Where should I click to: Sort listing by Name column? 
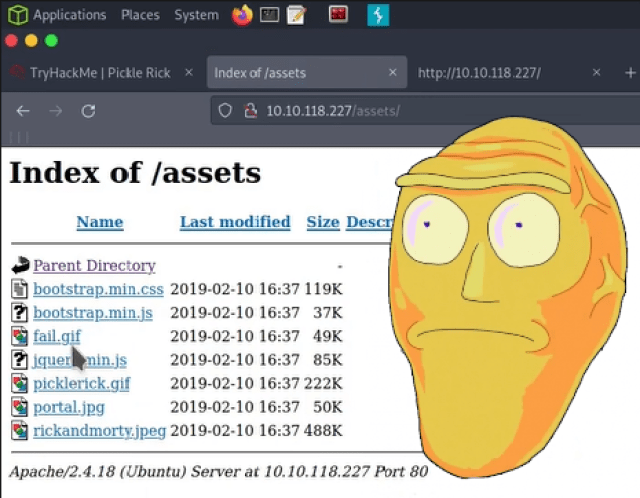(100, 222)
